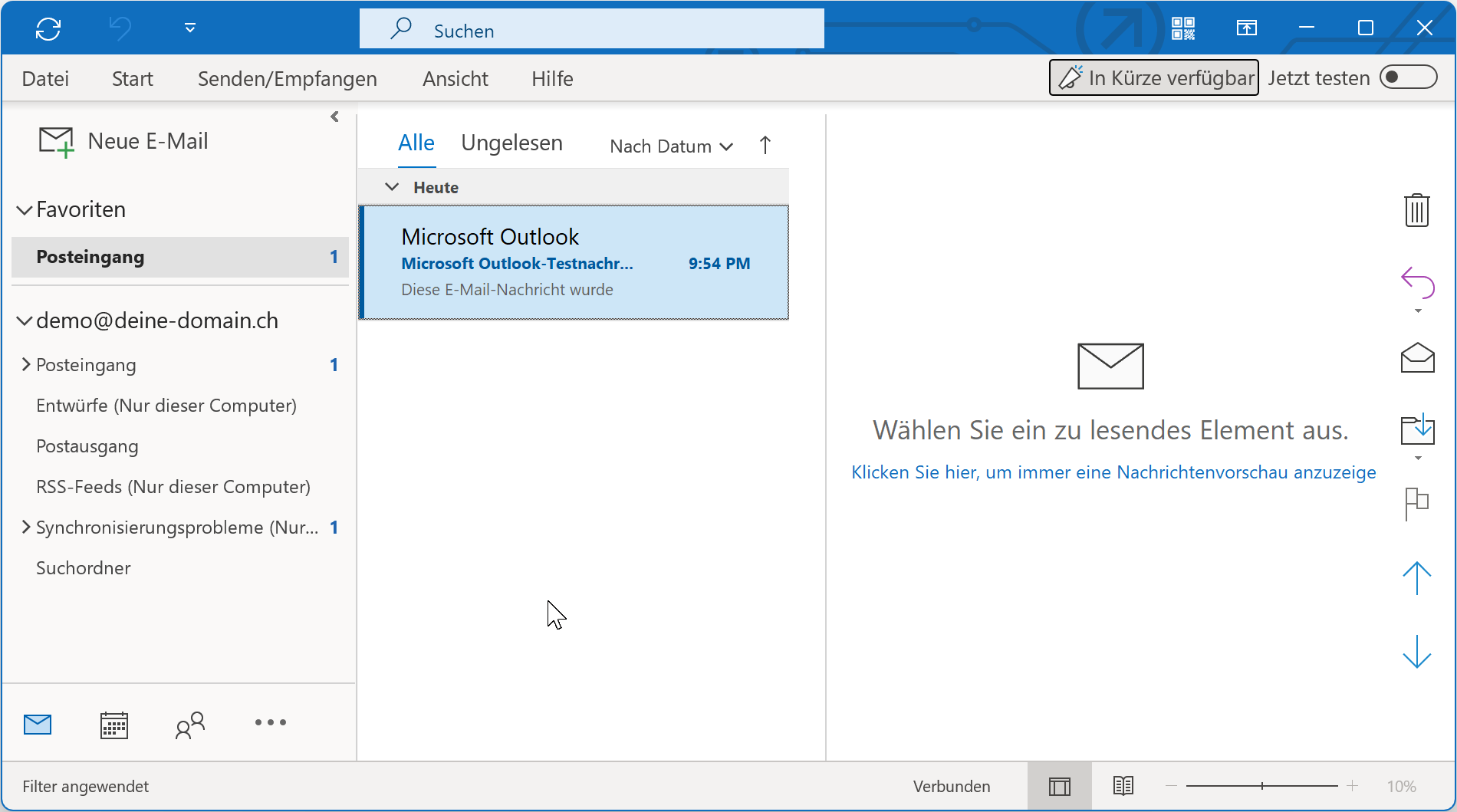Viewport: 1457px width, 812px height.
Task: Click the In Kürze verfügbar button
Action: tap(1153, 77)
